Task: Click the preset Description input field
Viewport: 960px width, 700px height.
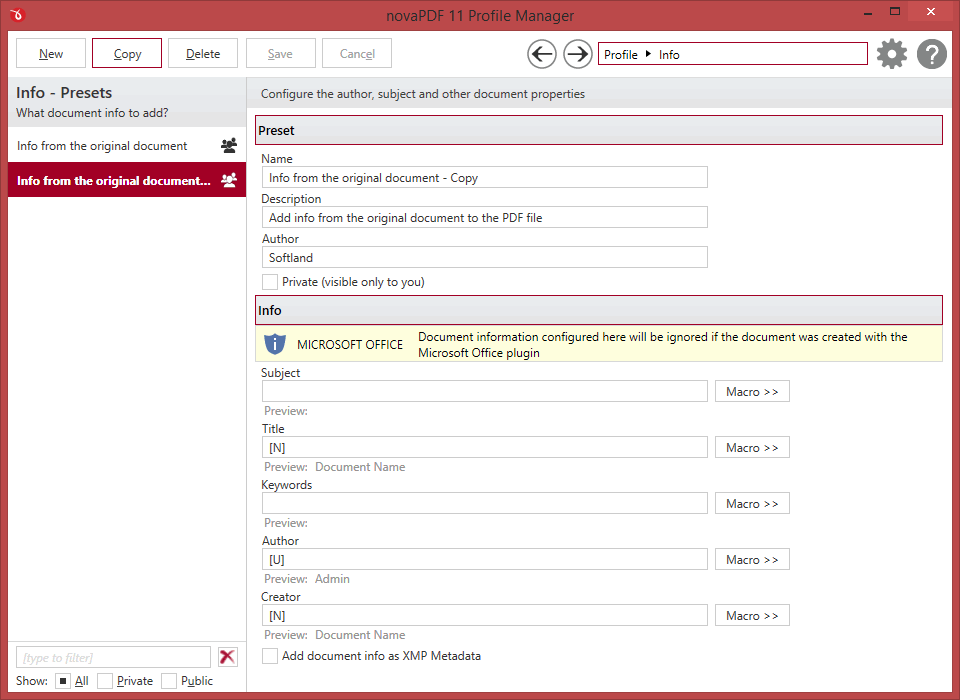Action: (x=484, y=217)
